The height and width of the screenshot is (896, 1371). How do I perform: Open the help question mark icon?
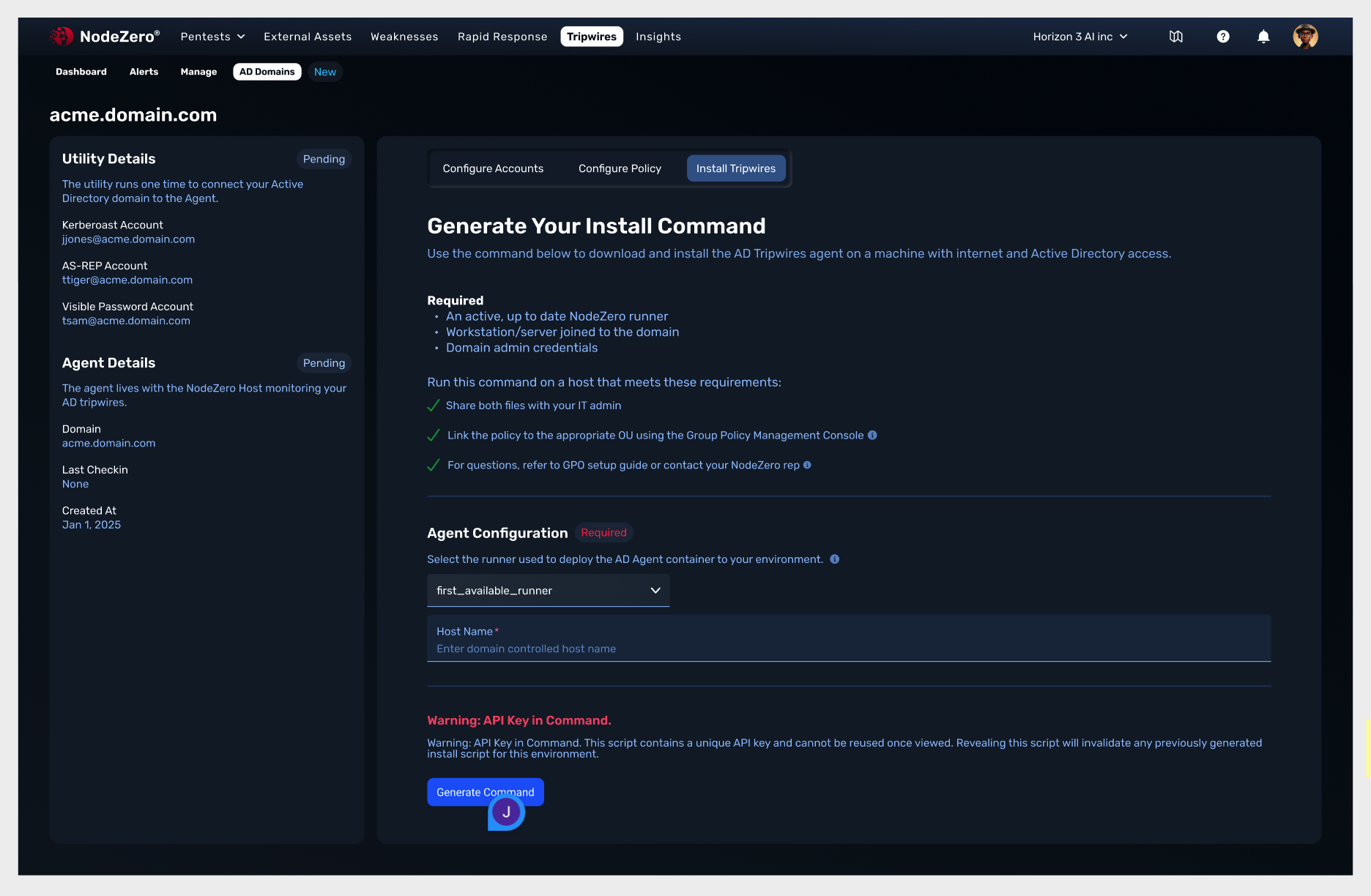(1223, 37)
